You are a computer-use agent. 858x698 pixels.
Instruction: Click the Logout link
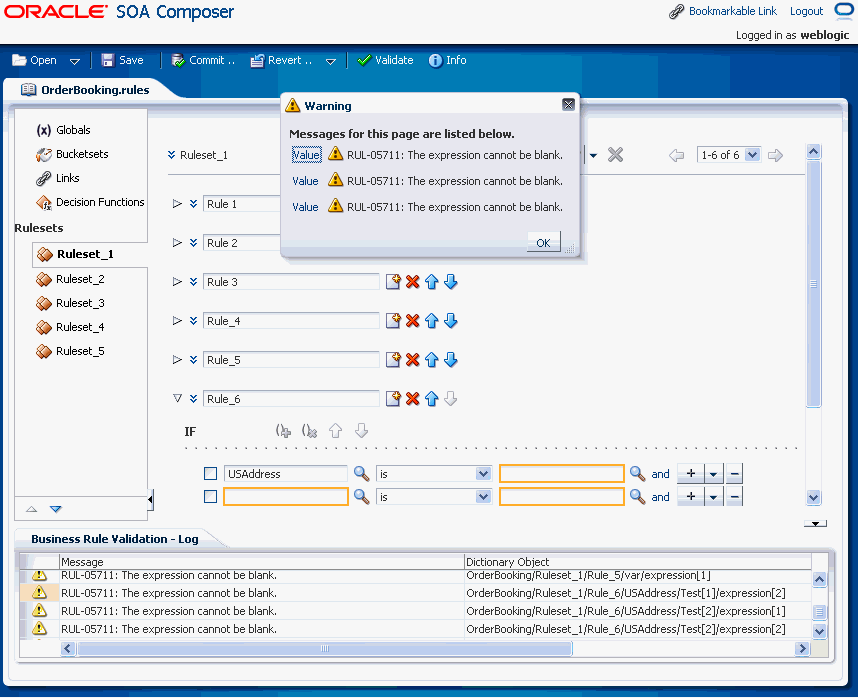806,11
